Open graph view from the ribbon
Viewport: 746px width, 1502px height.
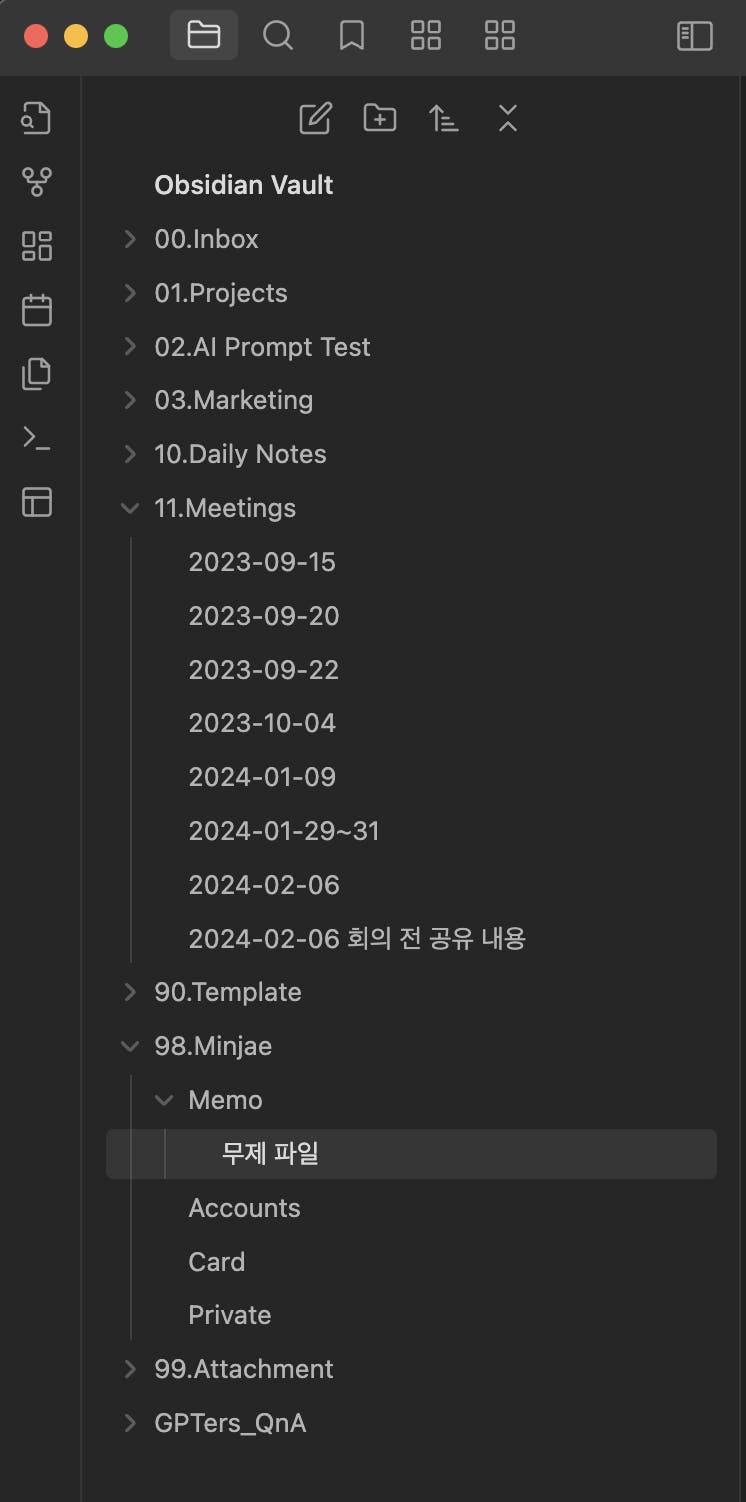coord(36,182)
